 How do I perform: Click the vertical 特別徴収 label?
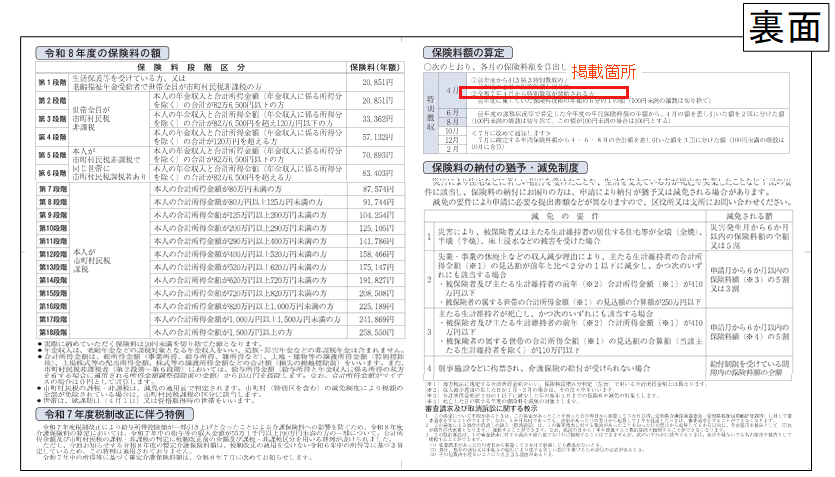click(x=430, y=113)
